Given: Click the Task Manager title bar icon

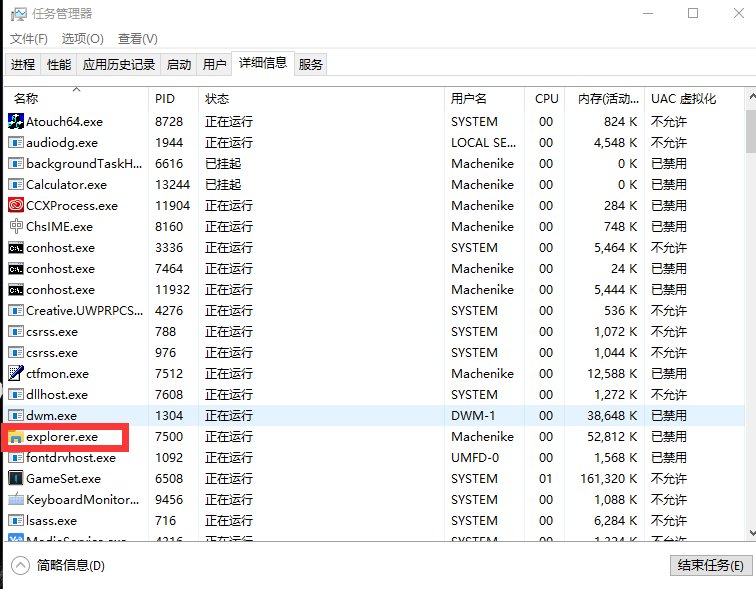Looking at the screenshot, I should 19,14.
